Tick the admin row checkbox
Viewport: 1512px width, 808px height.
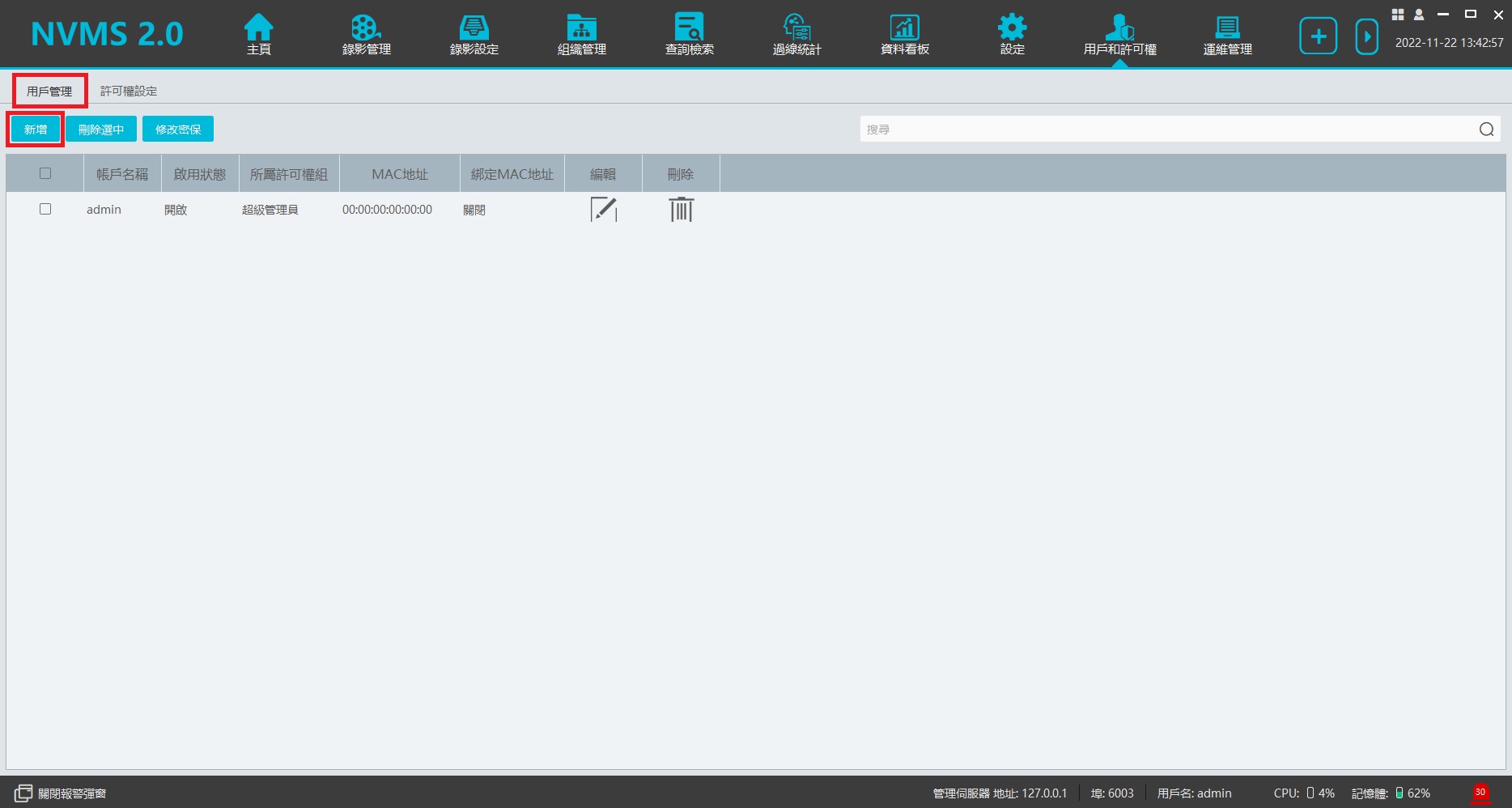pos(45,209)
